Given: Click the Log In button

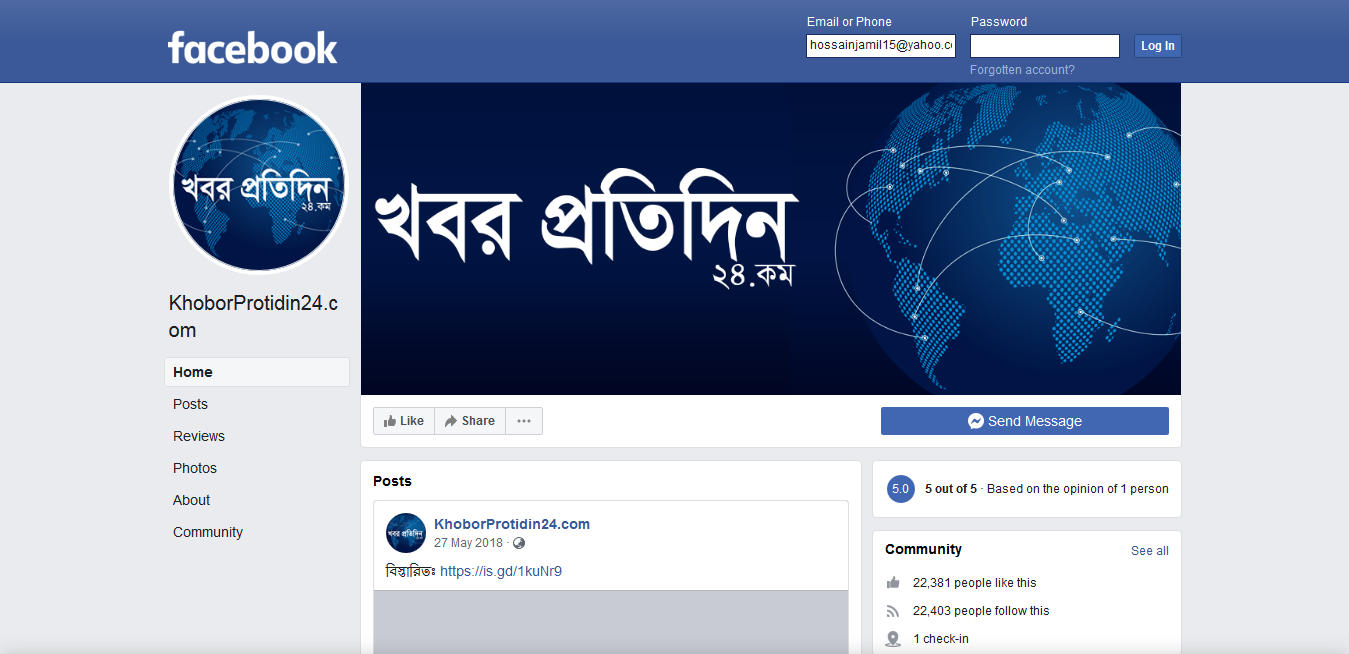Looking at the screenshot, I should click(x=1158, y=46).
